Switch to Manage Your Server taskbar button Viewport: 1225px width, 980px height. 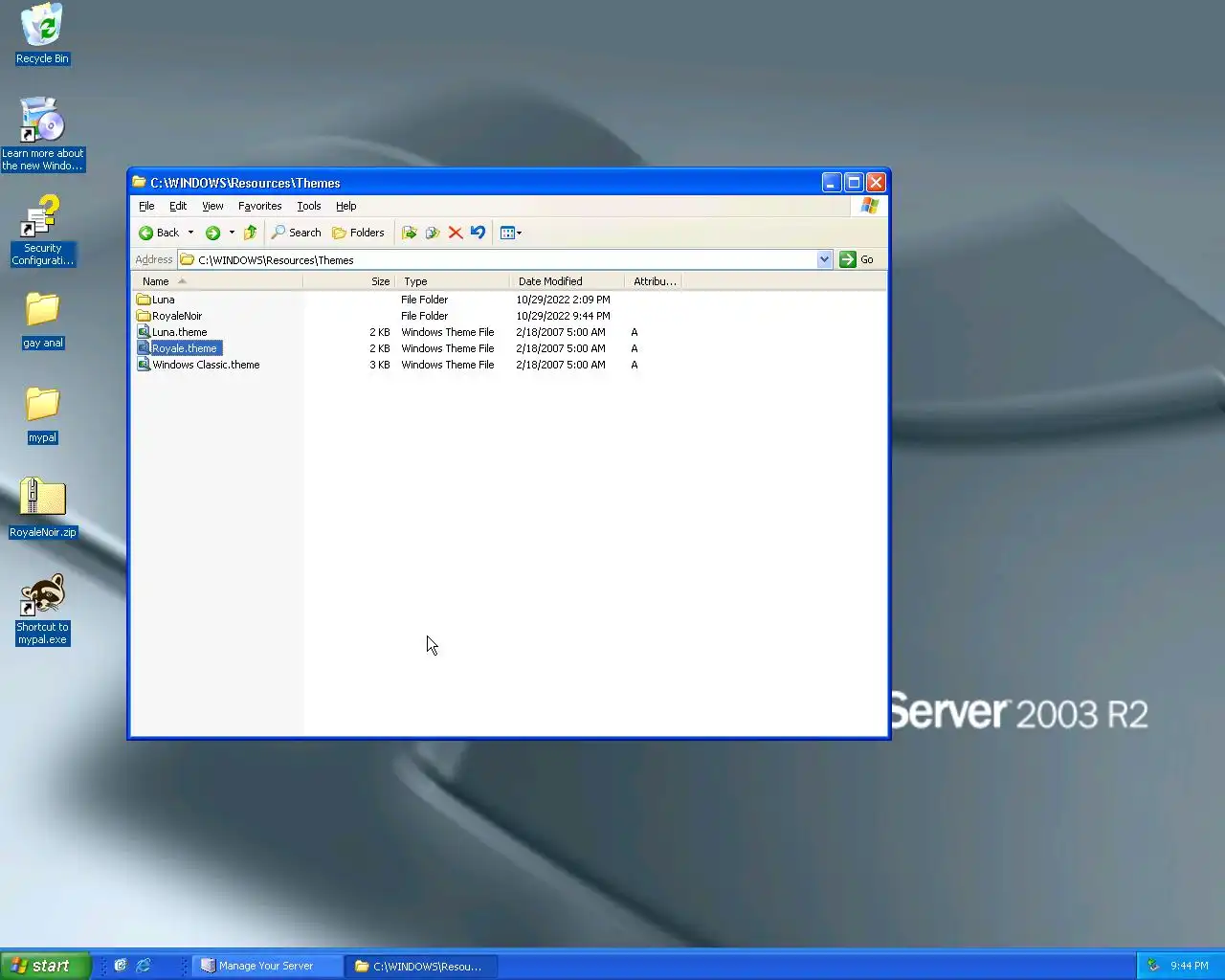pos(268,966)
